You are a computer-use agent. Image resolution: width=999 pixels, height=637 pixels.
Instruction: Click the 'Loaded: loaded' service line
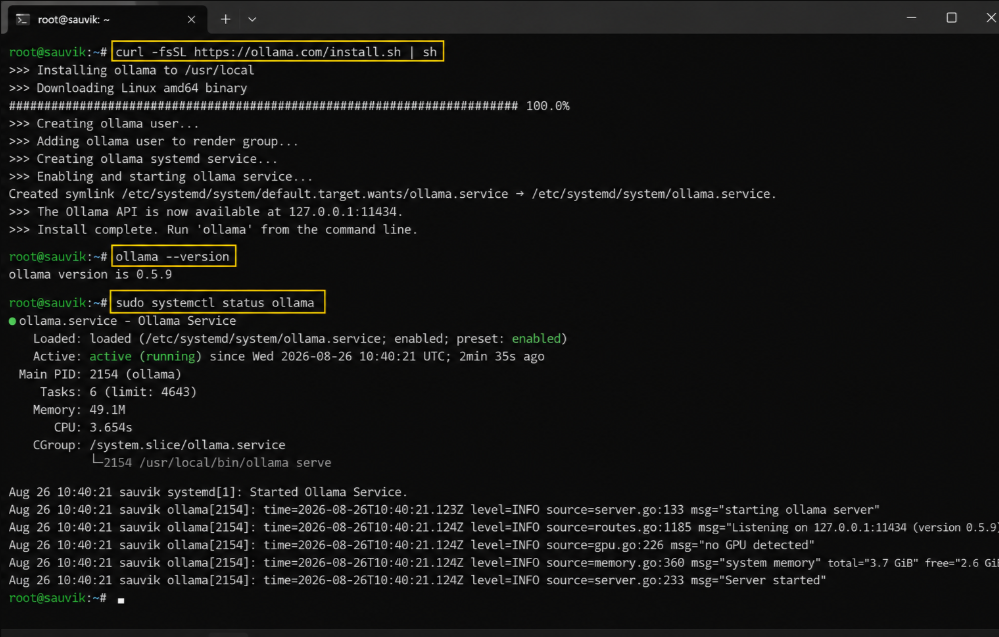(299, 339)
